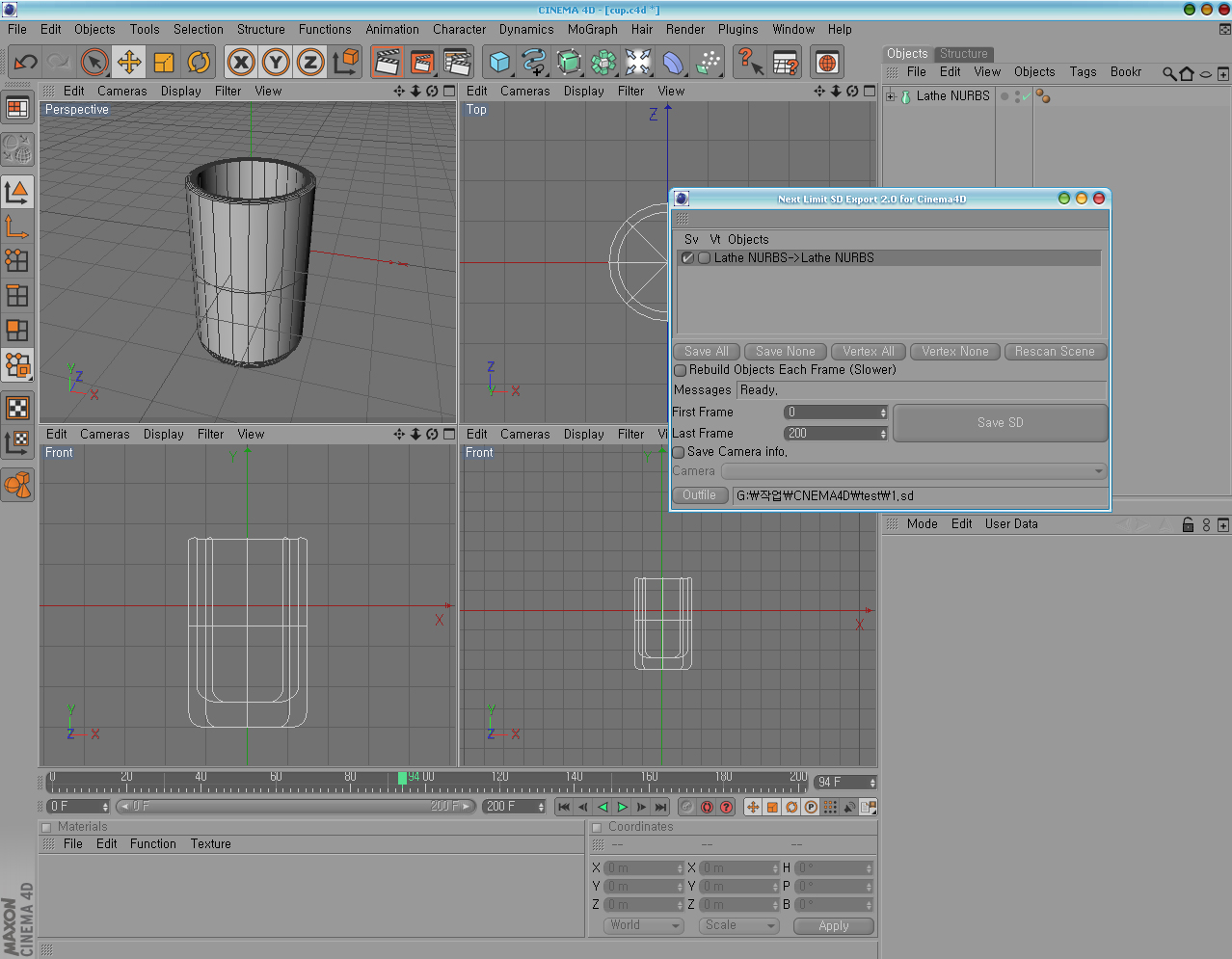This screenshot has width=1232, height=959.
Task: Select the Model mode icon in left palette
Action: pos(17,192)
